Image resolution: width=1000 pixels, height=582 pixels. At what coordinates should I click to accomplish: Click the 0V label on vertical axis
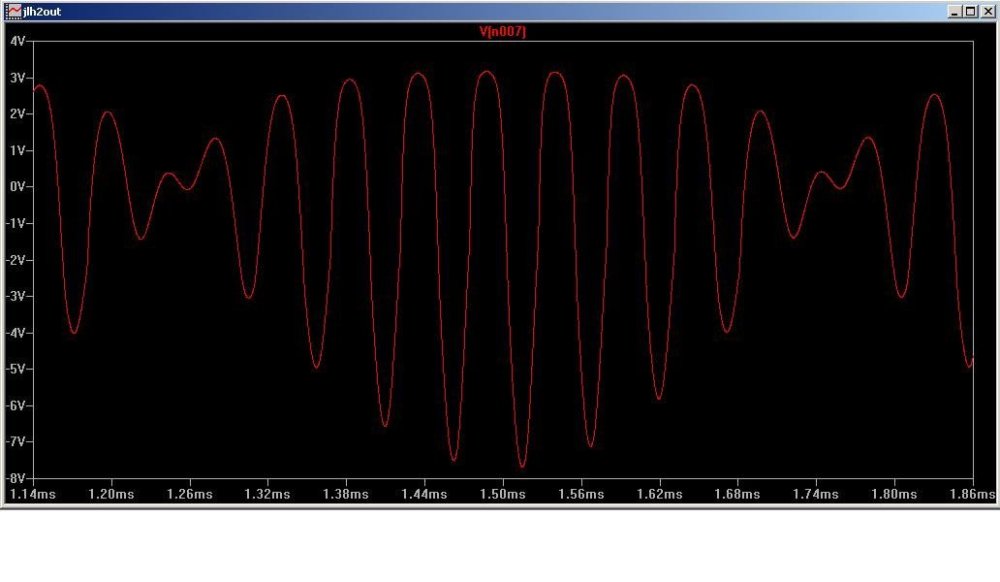tap(19, 187)
